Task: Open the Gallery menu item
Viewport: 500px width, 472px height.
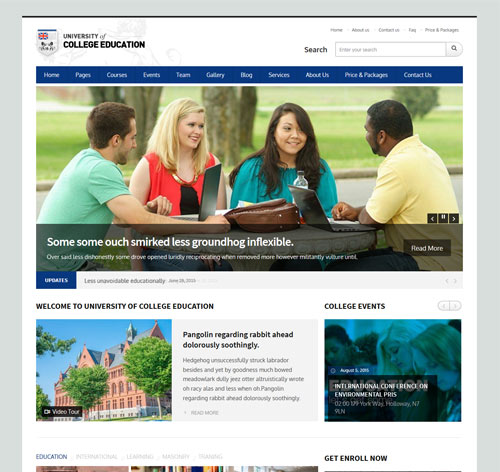Action: pyautogui.click(x=215, y=75)
